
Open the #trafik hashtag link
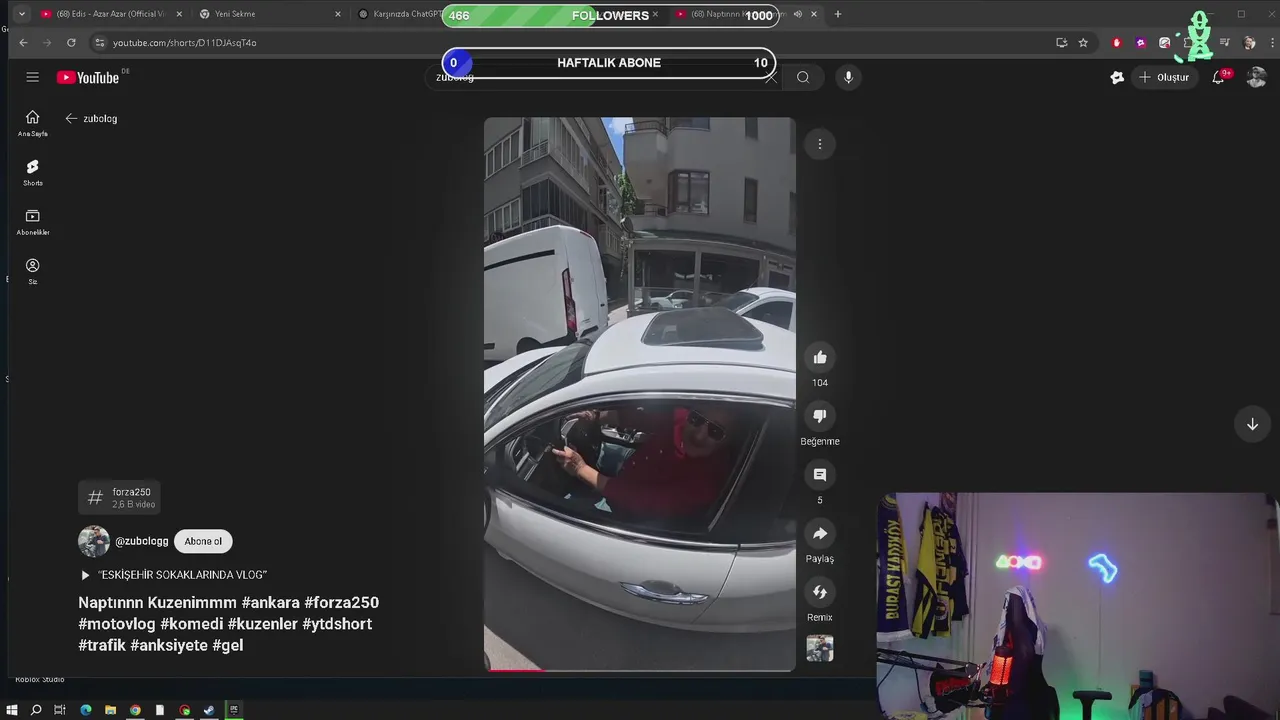[x=102, y=645]
